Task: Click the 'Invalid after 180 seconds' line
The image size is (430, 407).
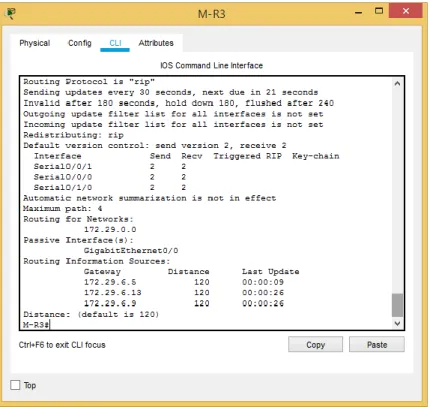Action: [178, 103]
